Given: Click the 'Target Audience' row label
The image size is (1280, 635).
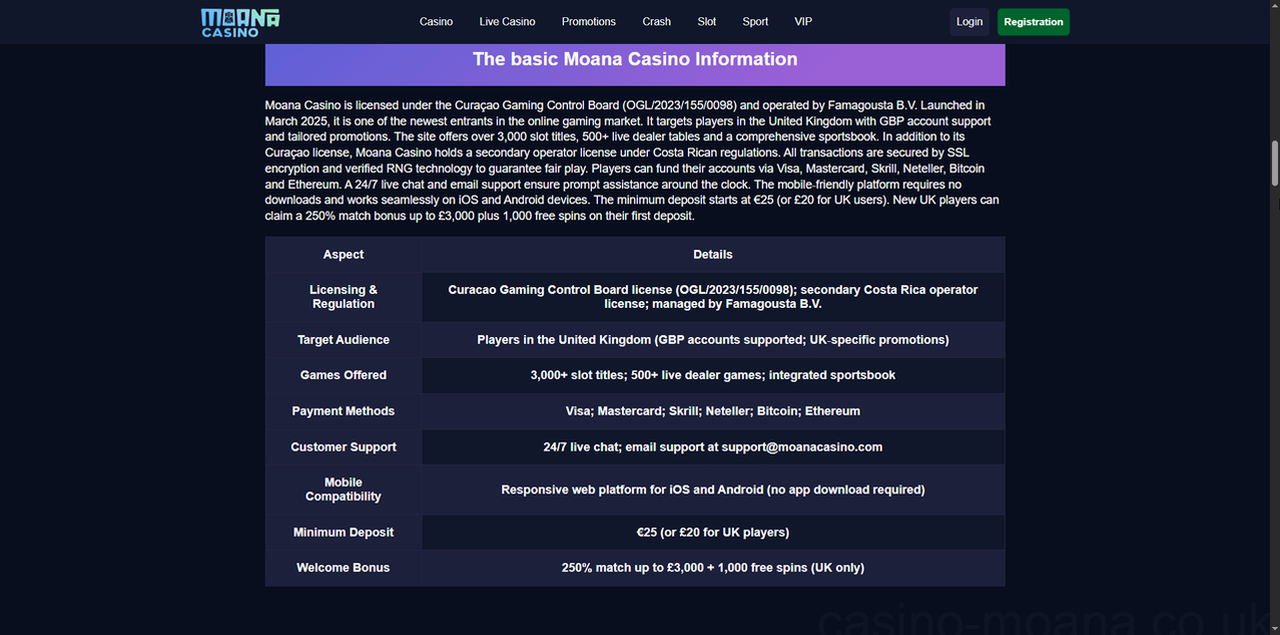Looking at the screenshot, I should pyautogui.click(x=343, y=340).
